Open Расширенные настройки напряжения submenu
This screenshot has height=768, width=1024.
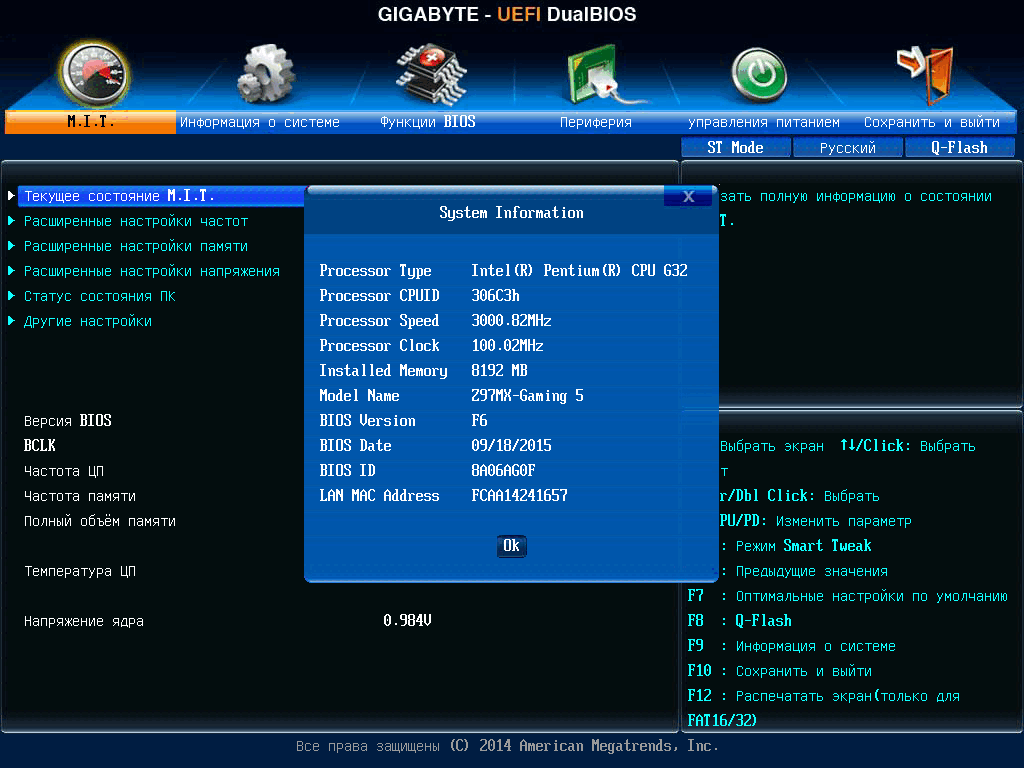pos(152,271)
